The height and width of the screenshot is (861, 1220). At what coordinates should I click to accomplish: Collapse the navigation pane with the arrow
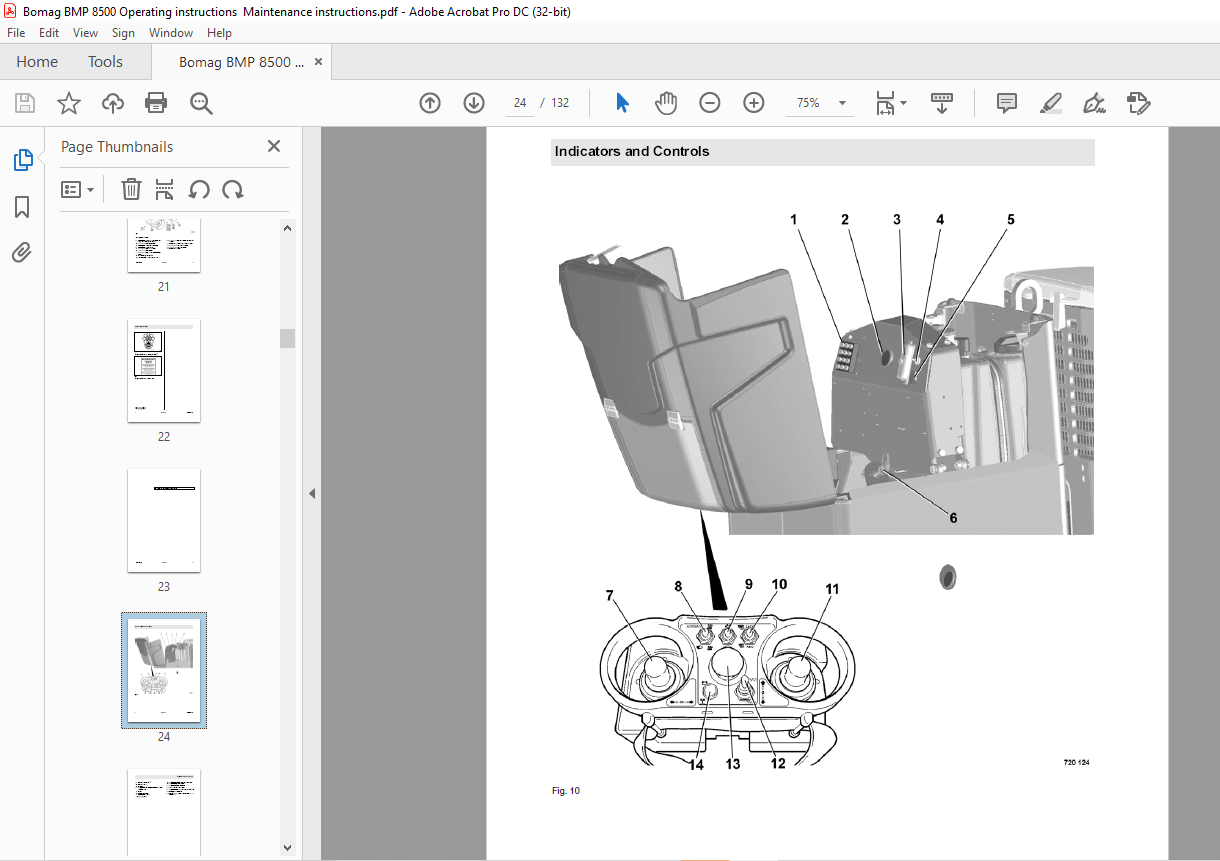[x=311, y=493]
